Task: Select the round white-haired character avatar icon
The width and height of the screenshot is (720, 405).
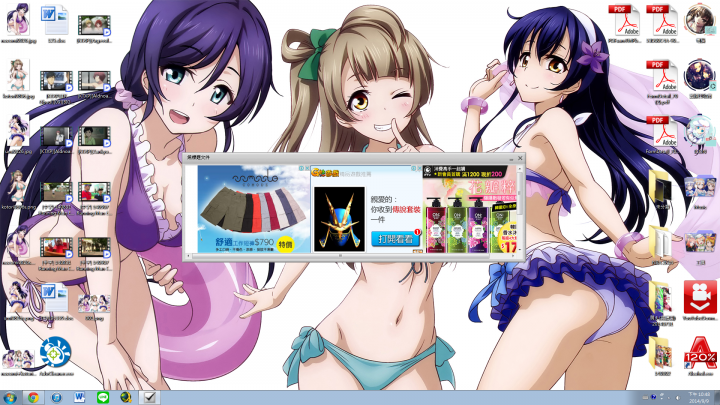Action: pyautogui.click(x=700, y=135)
